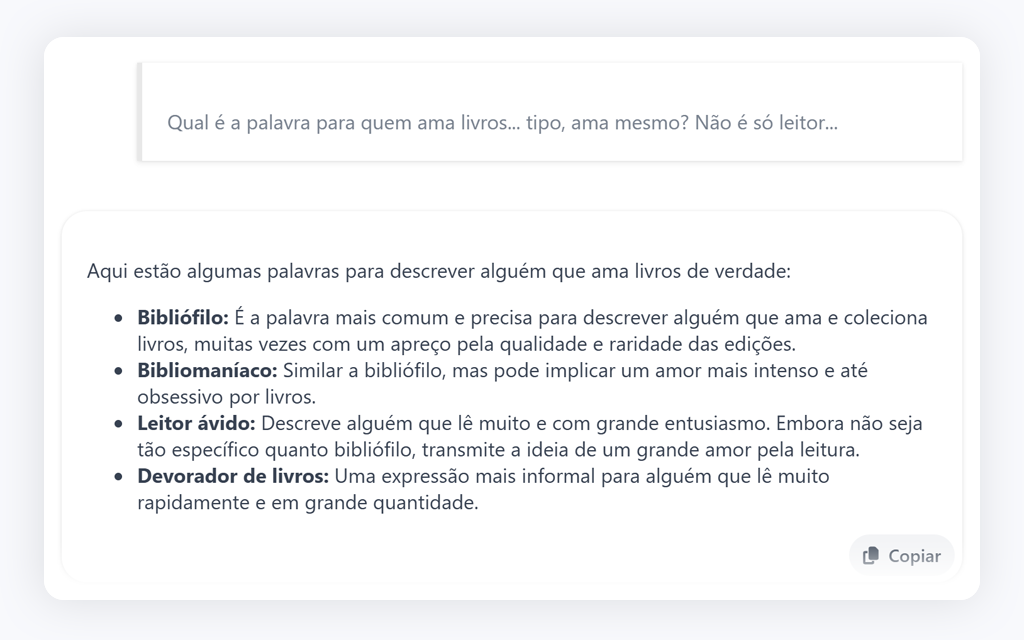Click the bullet dot before Devorador de livros
1024x640 pixels.
118,476
